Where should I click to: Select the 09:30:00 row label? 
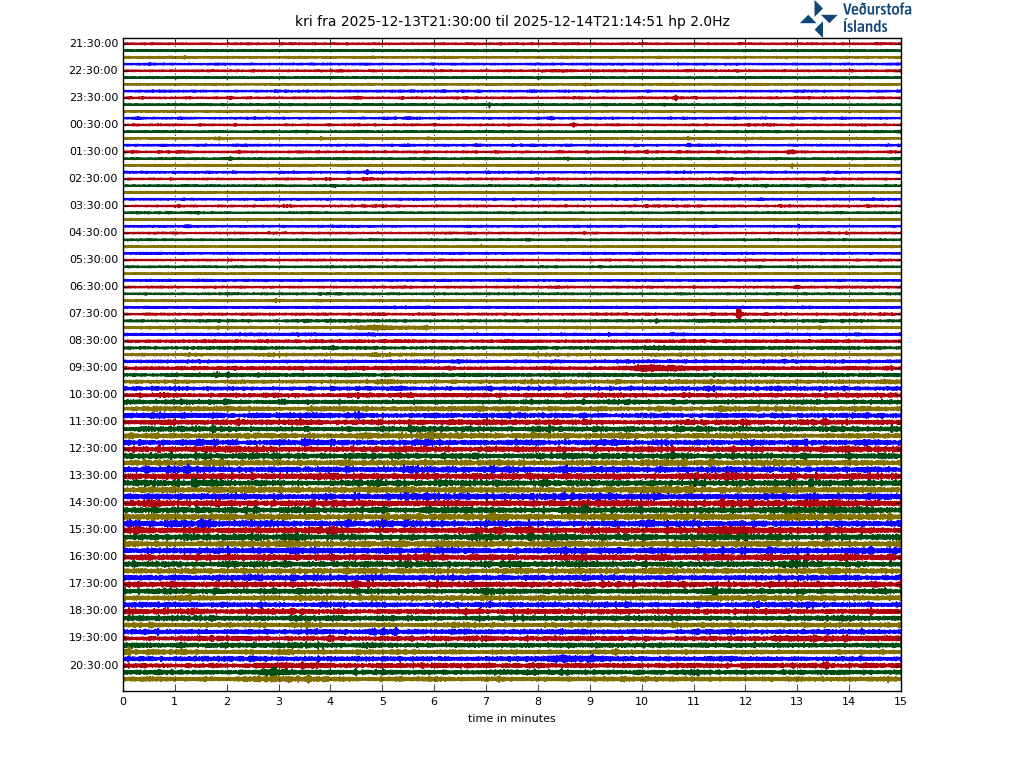[93, 368]
